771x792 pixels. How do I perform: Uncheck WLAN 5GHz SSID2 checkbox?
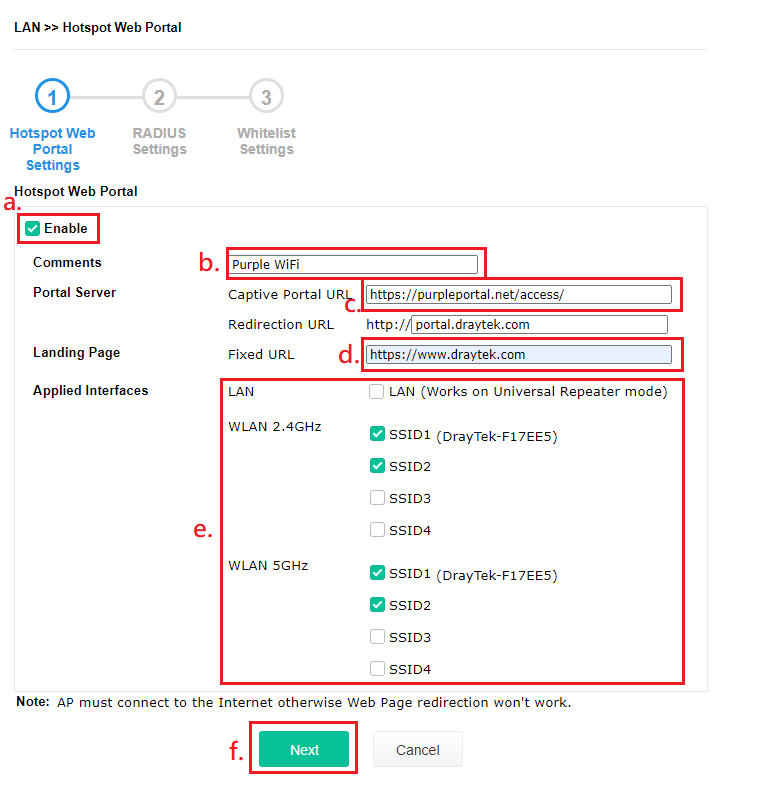coord(377,605)
